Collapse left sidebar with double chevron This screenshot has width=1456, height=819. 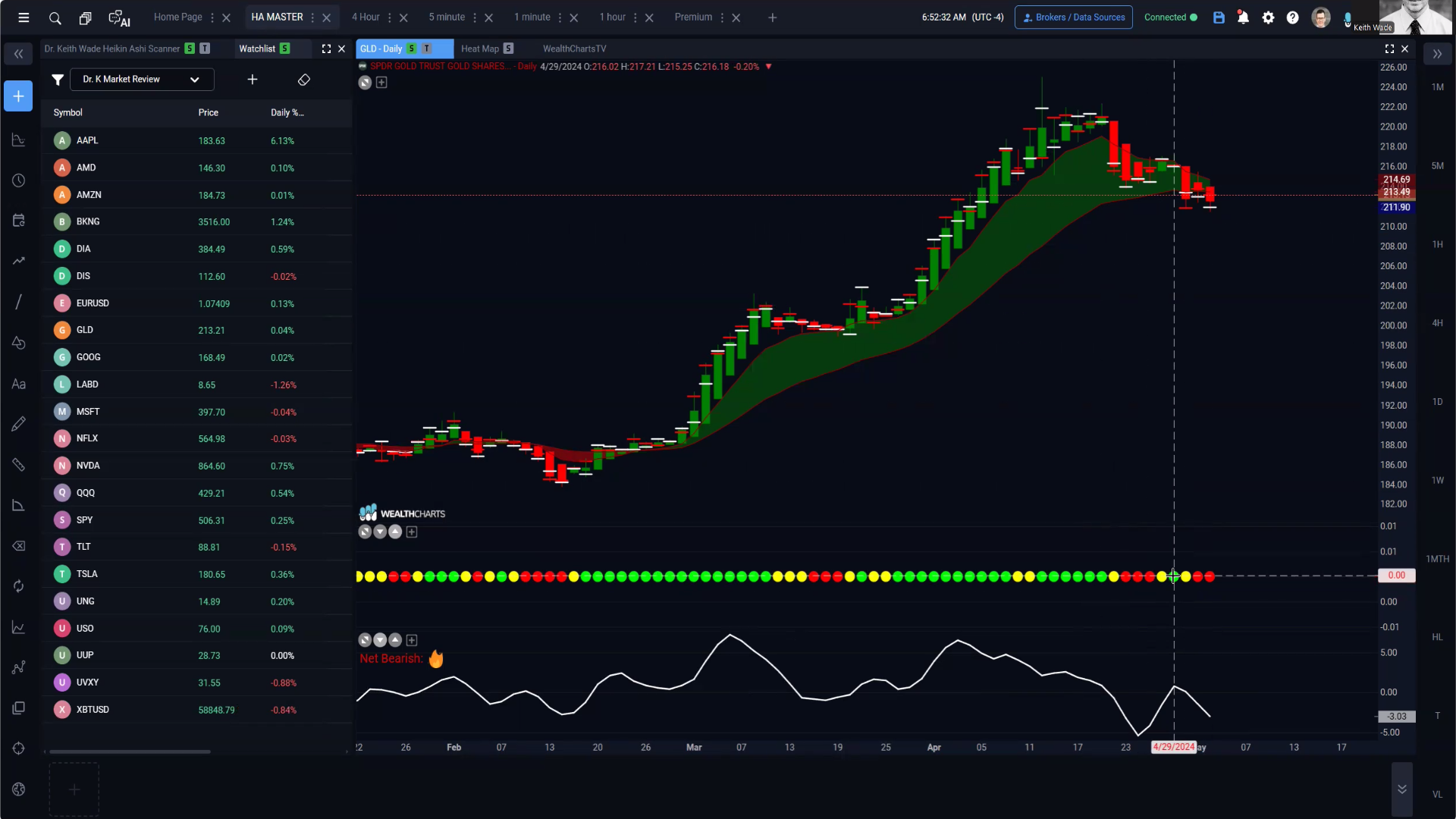click(18, 54)
